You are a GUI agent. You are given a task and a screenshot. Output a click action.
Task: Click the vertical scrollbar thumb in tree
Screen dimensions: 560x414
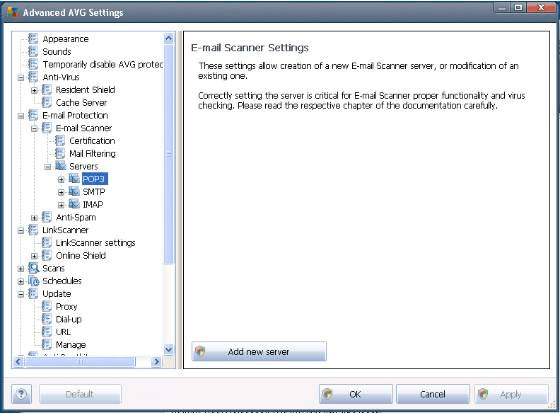[169, 154]
